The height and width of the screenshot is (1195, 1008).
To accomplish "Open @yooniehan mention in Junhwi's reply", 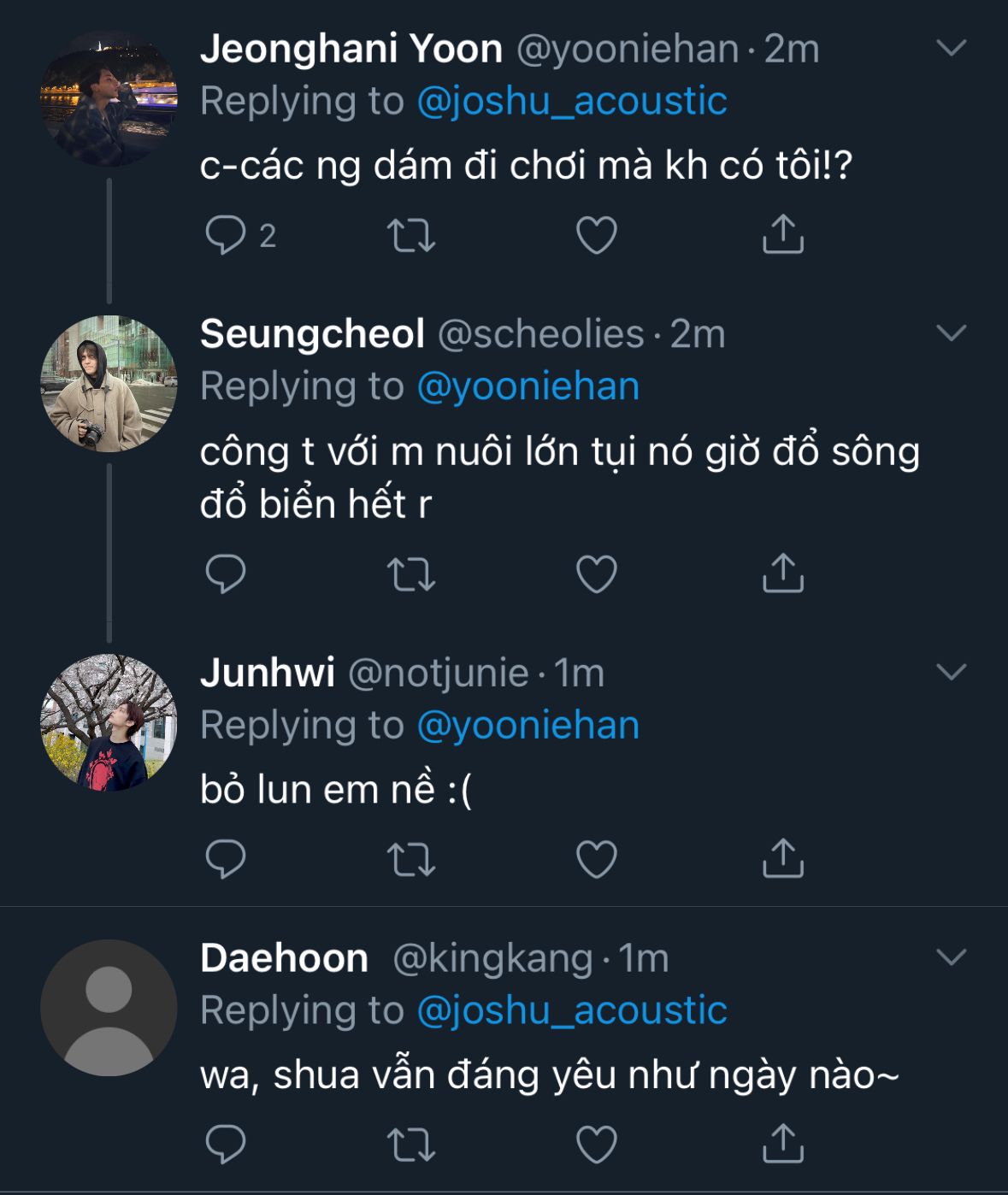I will coord(528,726).
